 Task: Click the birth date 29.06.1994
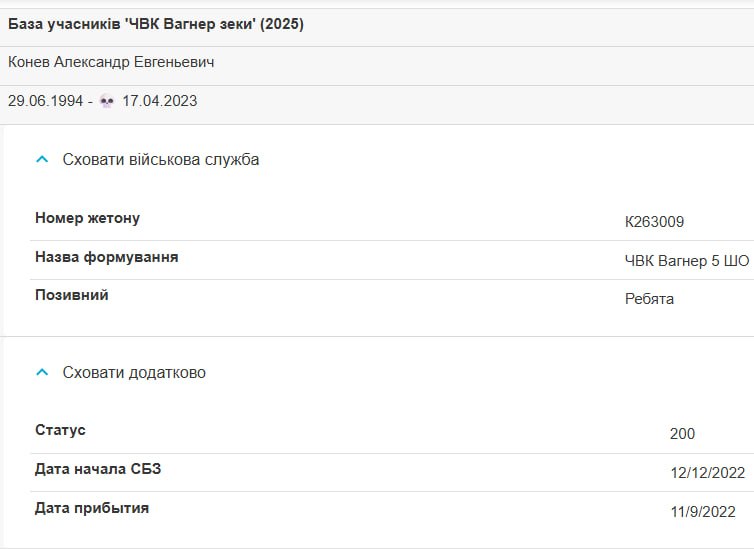(x=46, y=101)
